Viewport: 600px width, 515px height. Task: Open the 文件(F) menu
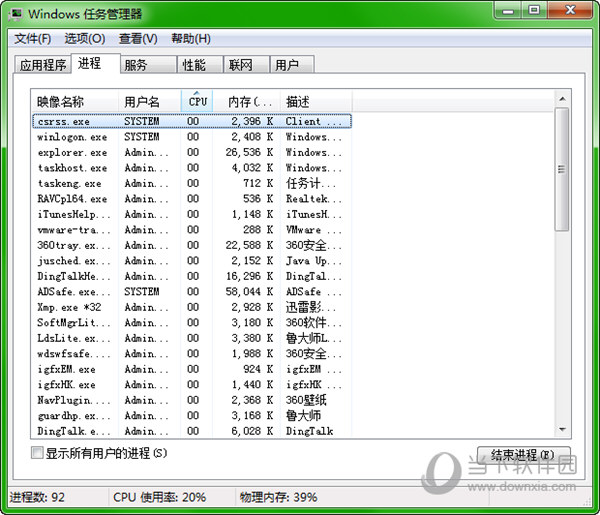click(x=32, y=39)
